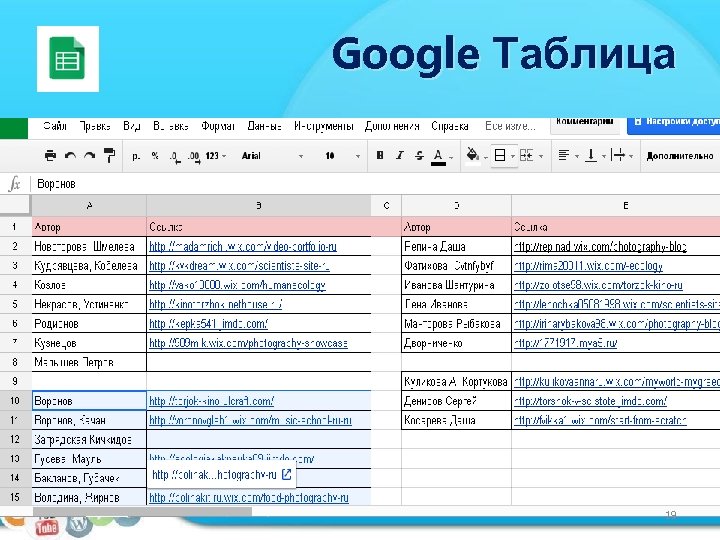The height and width of the screenshot is (540, 720).
Task: Apply currency format with the р. button
Action: [x=136, y=156]
